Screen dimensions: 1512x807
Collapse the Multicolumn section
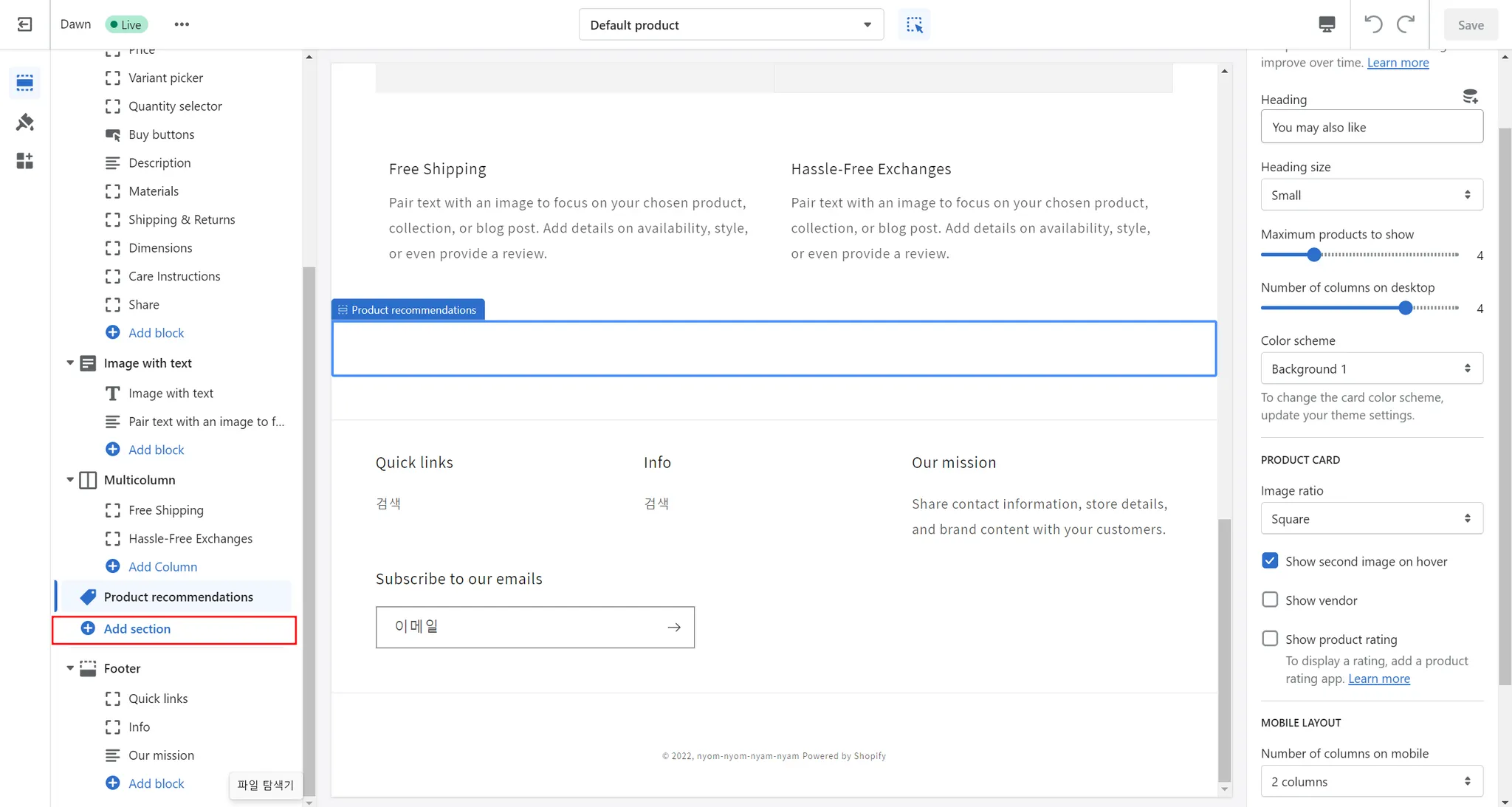coord(70,480)
